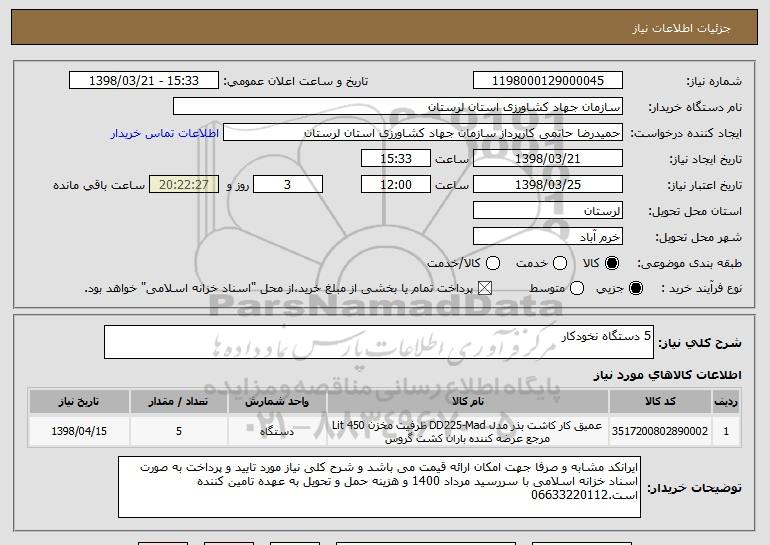Open the اطلاعات تماس خریدار link

click(165, 133)
